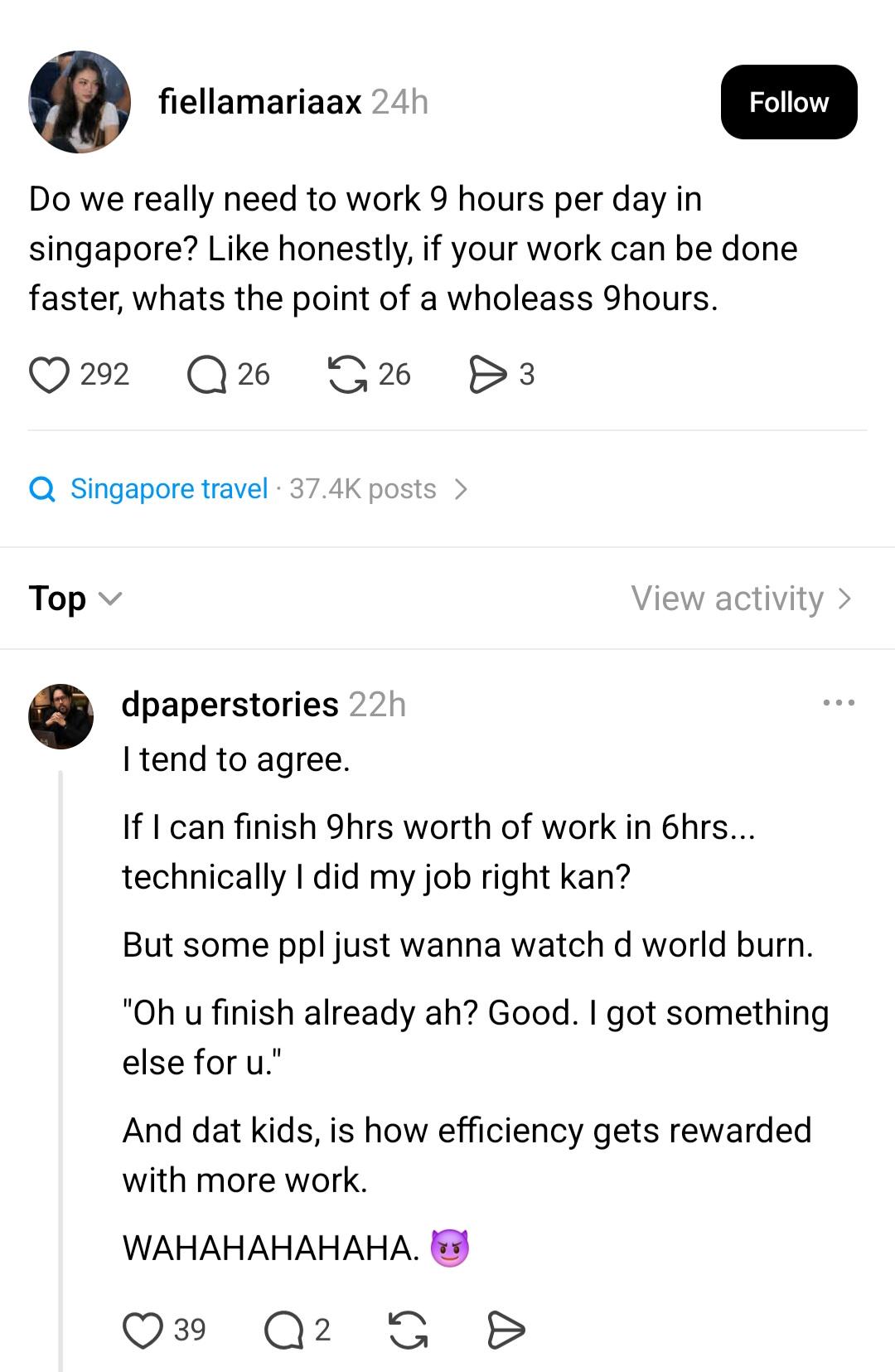Repost dpaperstories' reply
This screenshot has width=895, height=1372.
(409, 1330)
